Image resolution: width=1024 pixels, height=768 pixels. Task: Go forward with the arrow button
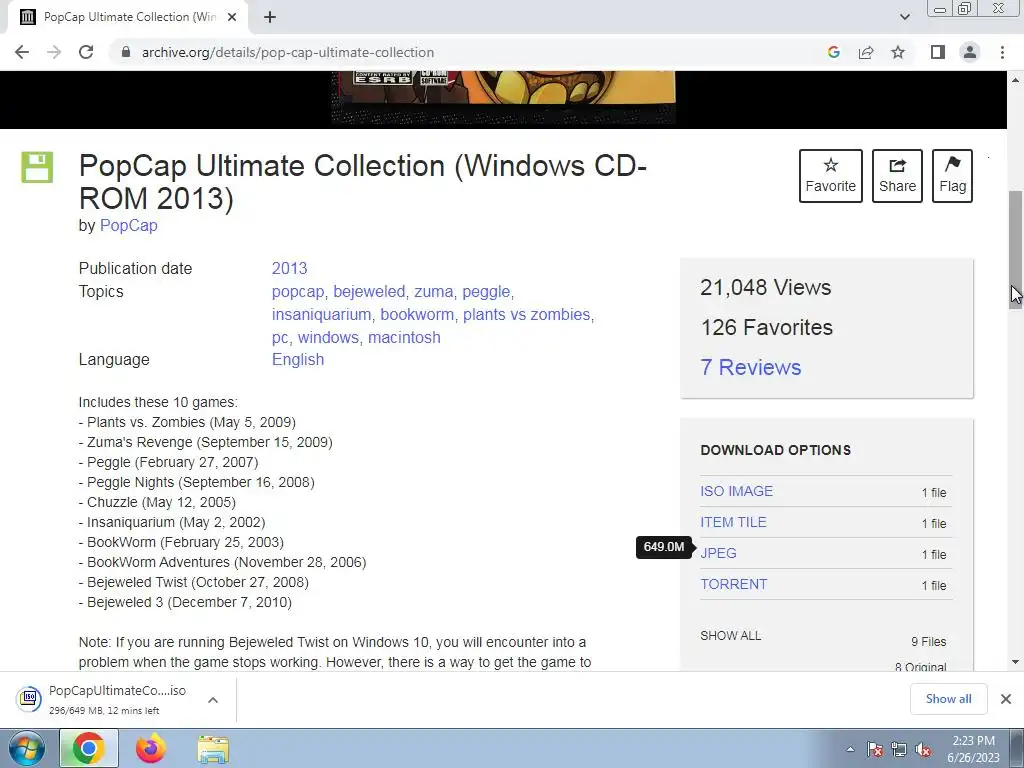pos(54,52)
